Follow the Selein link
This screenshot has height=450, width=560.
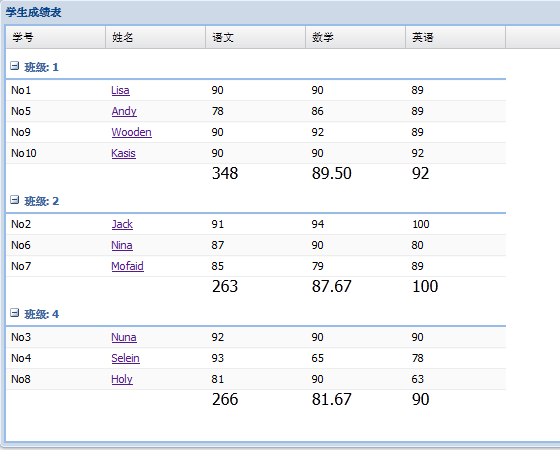tap(125, 358)
